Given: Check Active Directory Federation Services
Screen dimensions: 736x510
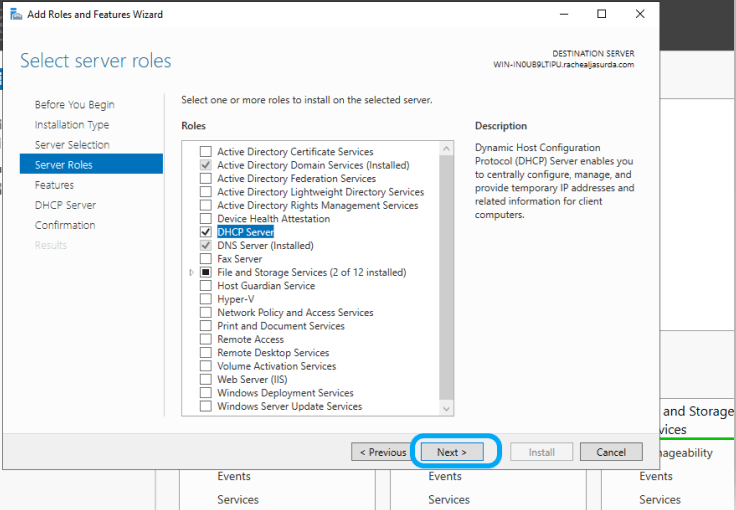Looking at the screenshot, I should click(x=206, y=178).
